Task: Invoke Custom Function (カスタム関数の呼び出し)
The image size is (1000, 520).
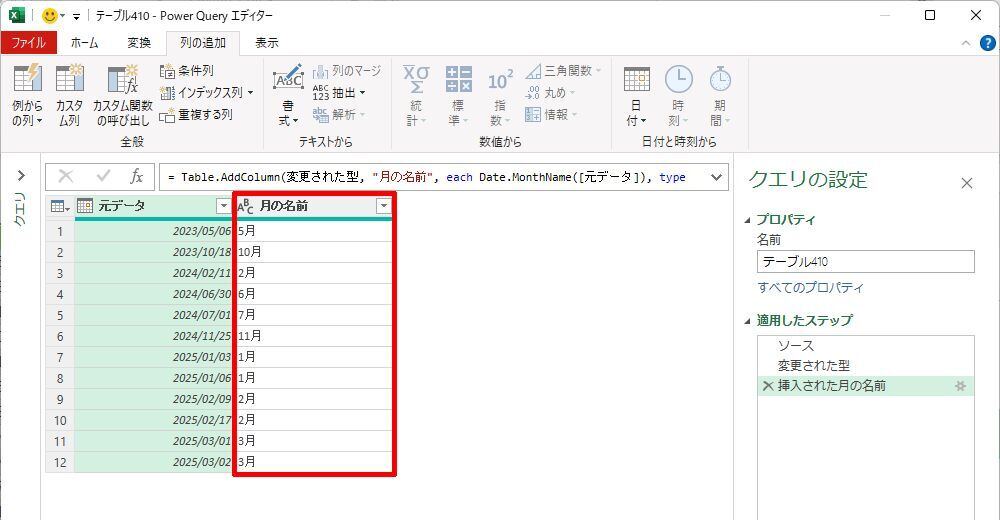Action: tap(122, 94)
